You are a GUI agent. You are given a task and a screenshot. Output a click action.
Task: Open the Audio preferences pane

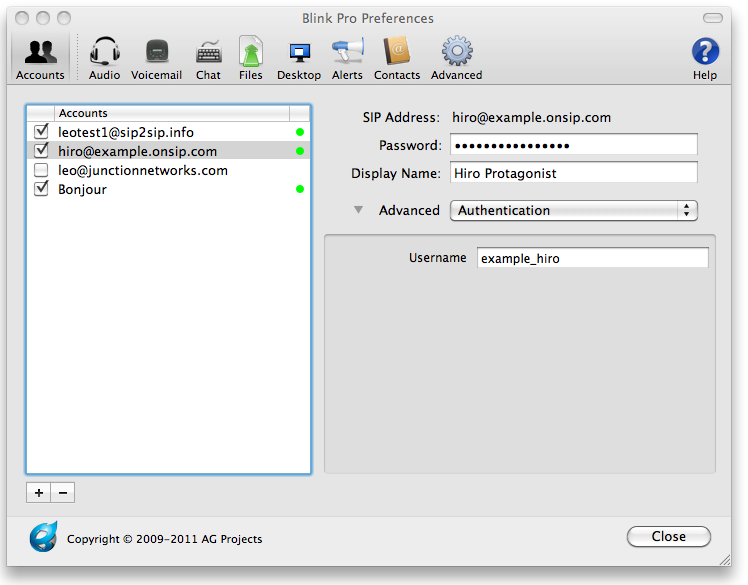[x=104, y=58]
